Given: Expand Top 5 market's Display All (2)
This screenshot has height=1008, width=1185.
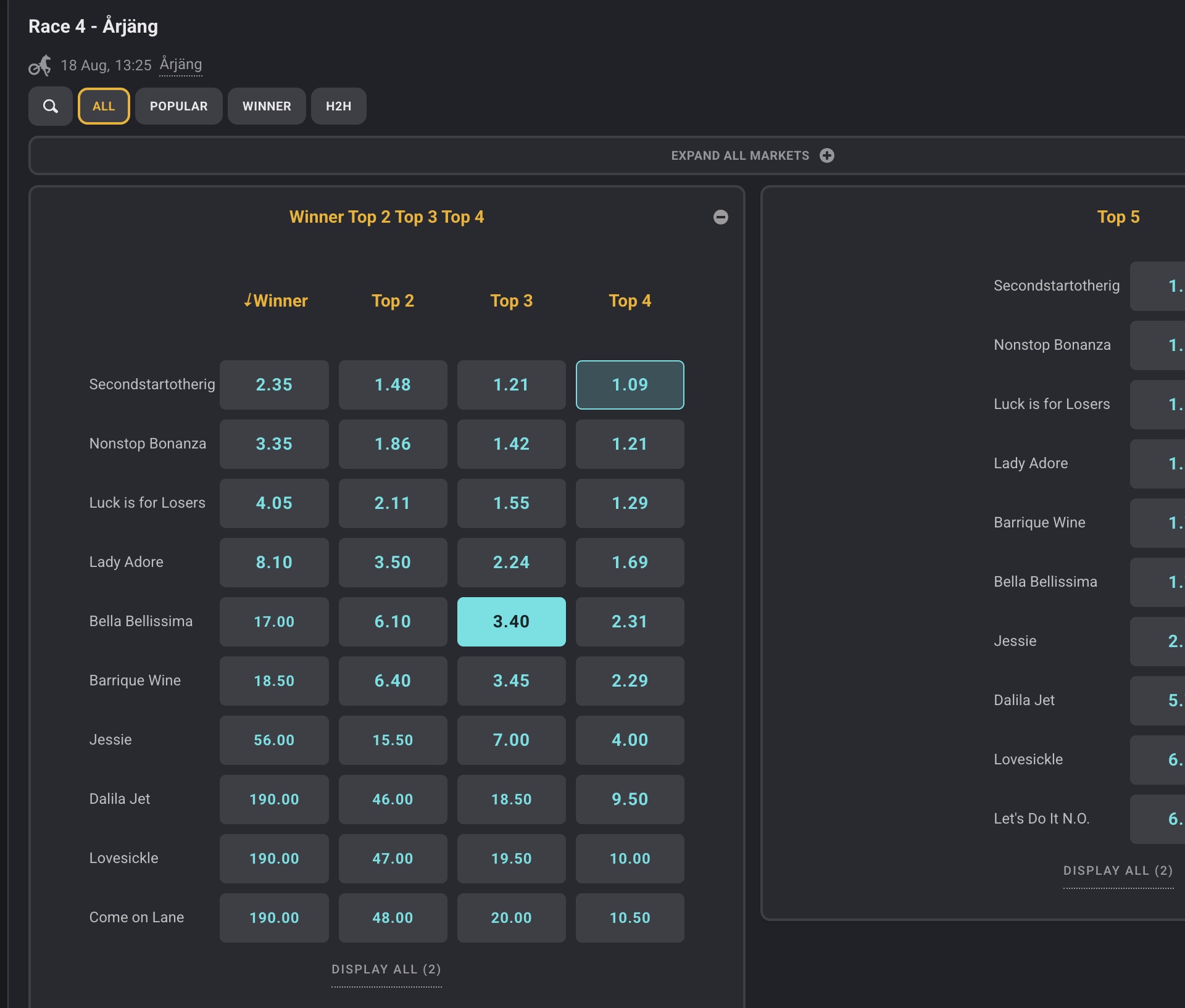Looking at the screenshot, I should 1118,870.
